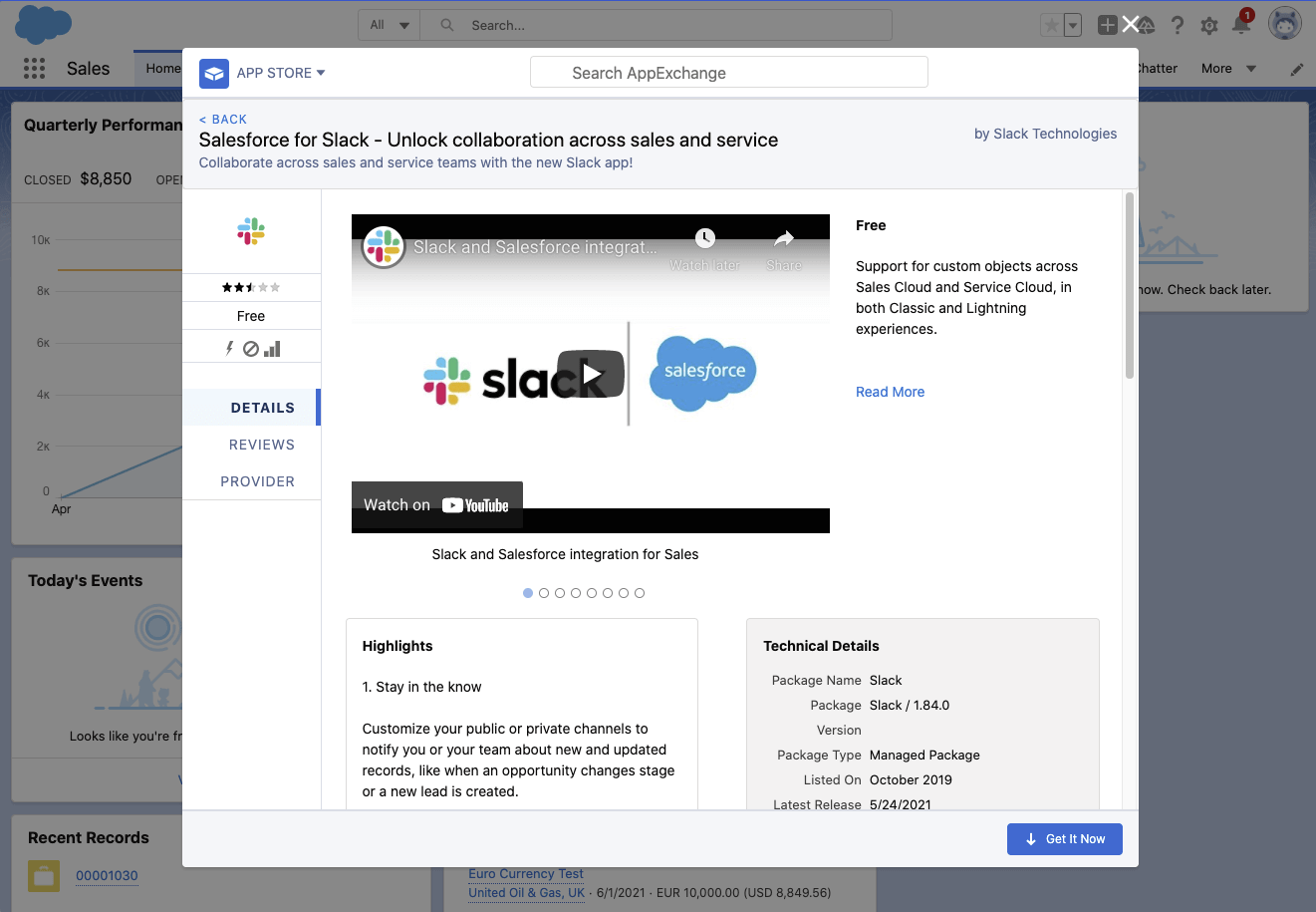Image resolution: width=1316 pixels, height=912 pixels.
Task: Click the Help question mark icon
Action: click(1178, 26)
